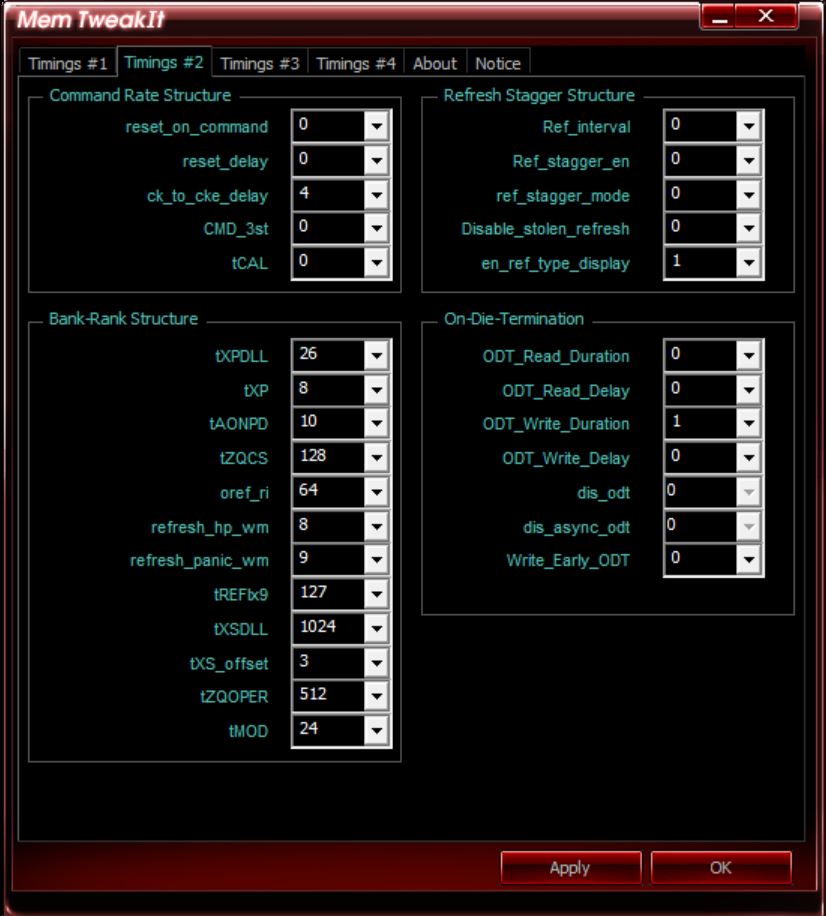Open the About tab
The width and height of the screenshot is (826, 916).
coord(435,63)
